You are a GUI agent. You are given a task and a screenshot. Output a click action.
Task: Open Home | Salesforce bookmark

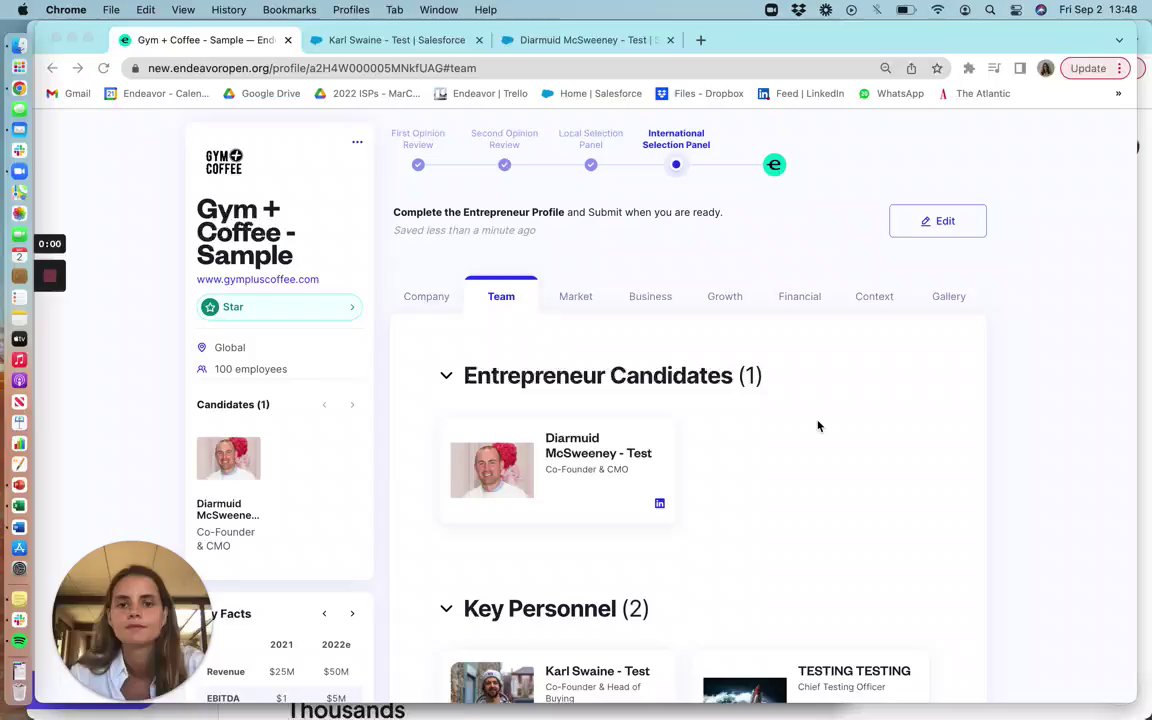(592, 93)
